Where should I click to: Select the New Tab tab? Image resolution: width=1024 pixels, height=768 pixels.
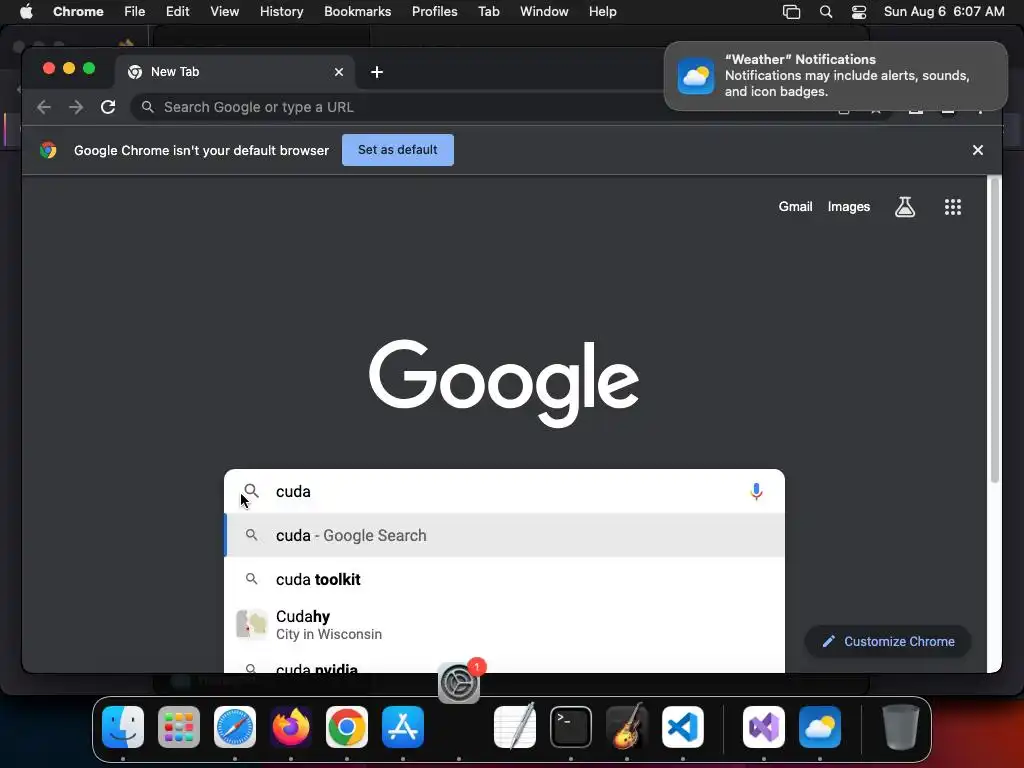tap(235, 72)
